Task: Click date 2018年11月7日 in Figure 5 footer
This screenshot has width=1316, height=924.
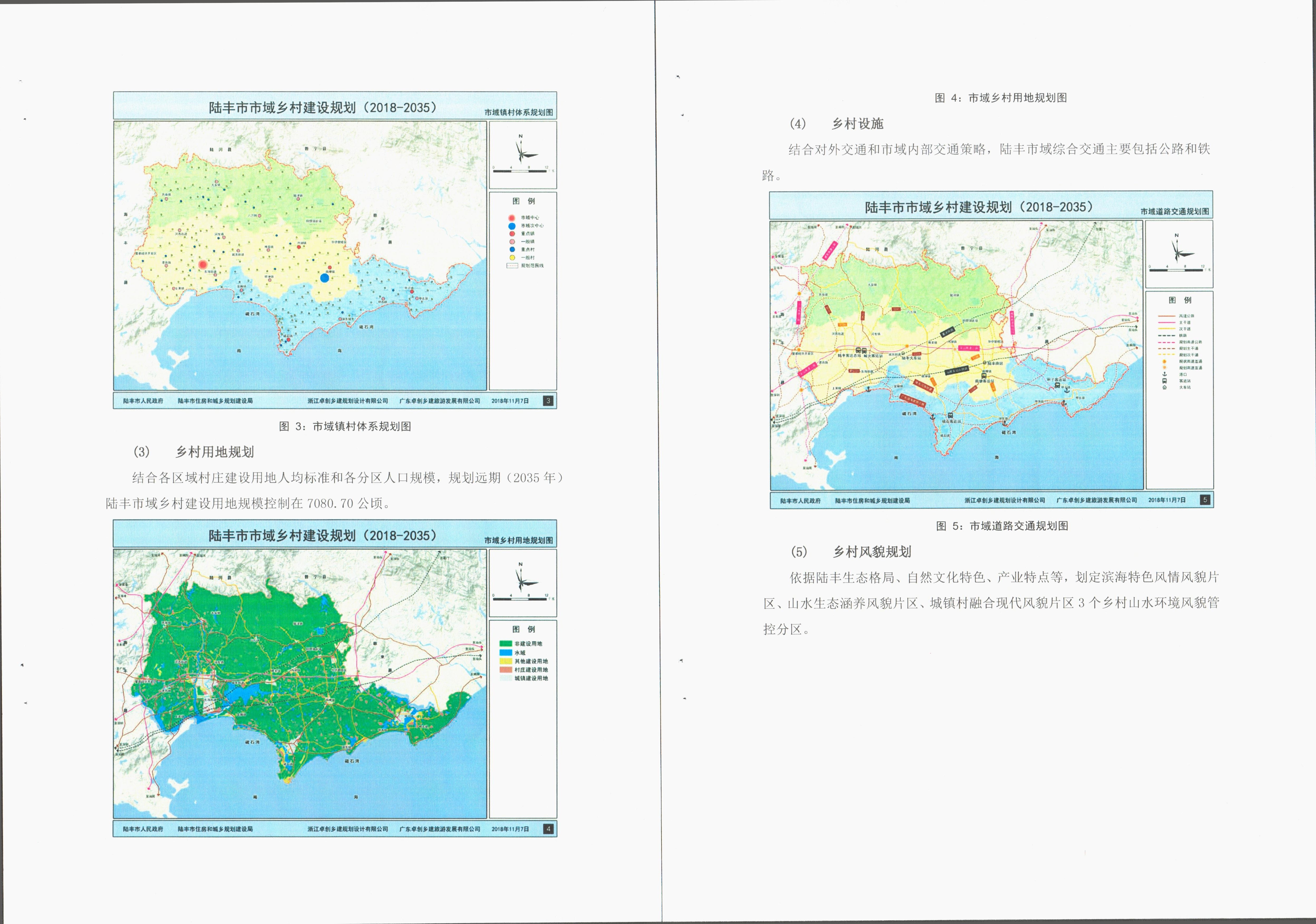Action: point(1167,500)
